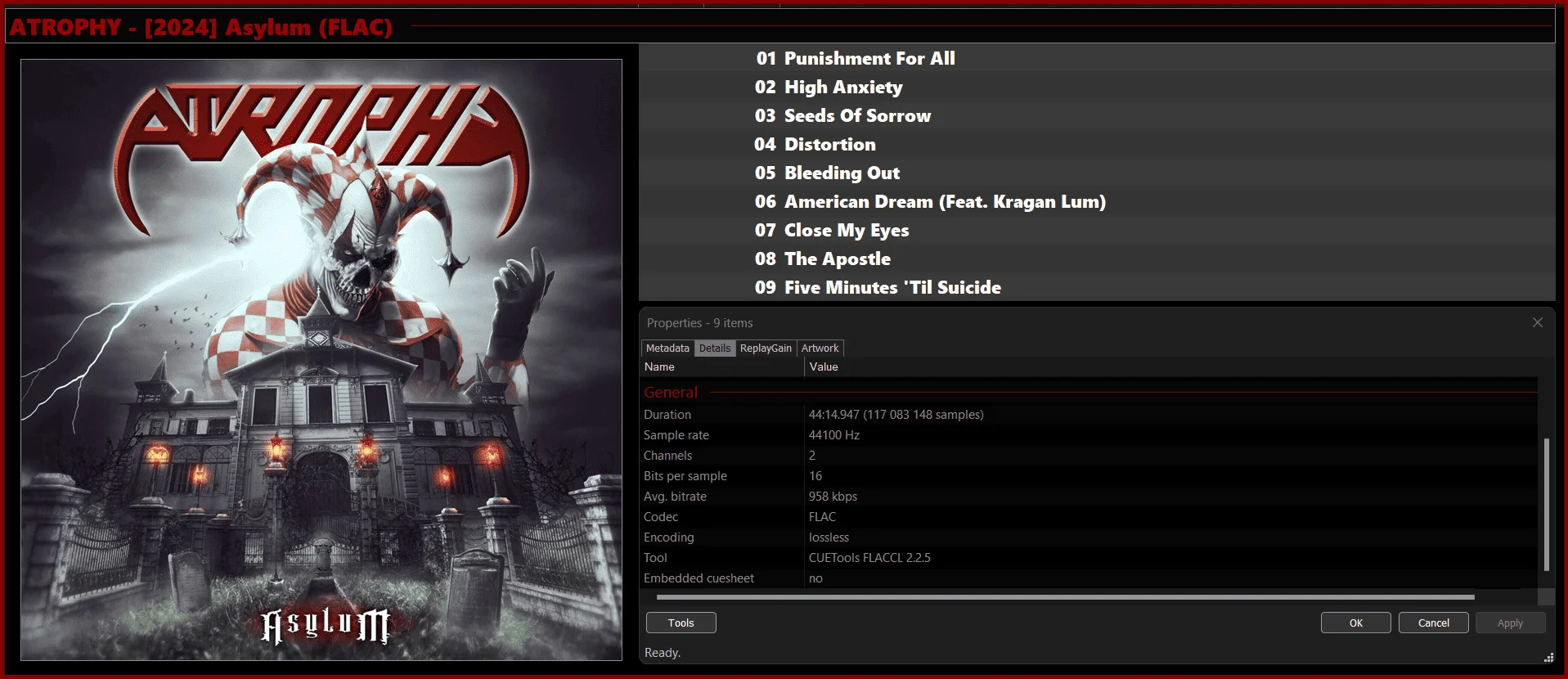Click the horizontal scrollbar under the properties
Viewport: 1568px width, 679px height.
(1065, 597)
